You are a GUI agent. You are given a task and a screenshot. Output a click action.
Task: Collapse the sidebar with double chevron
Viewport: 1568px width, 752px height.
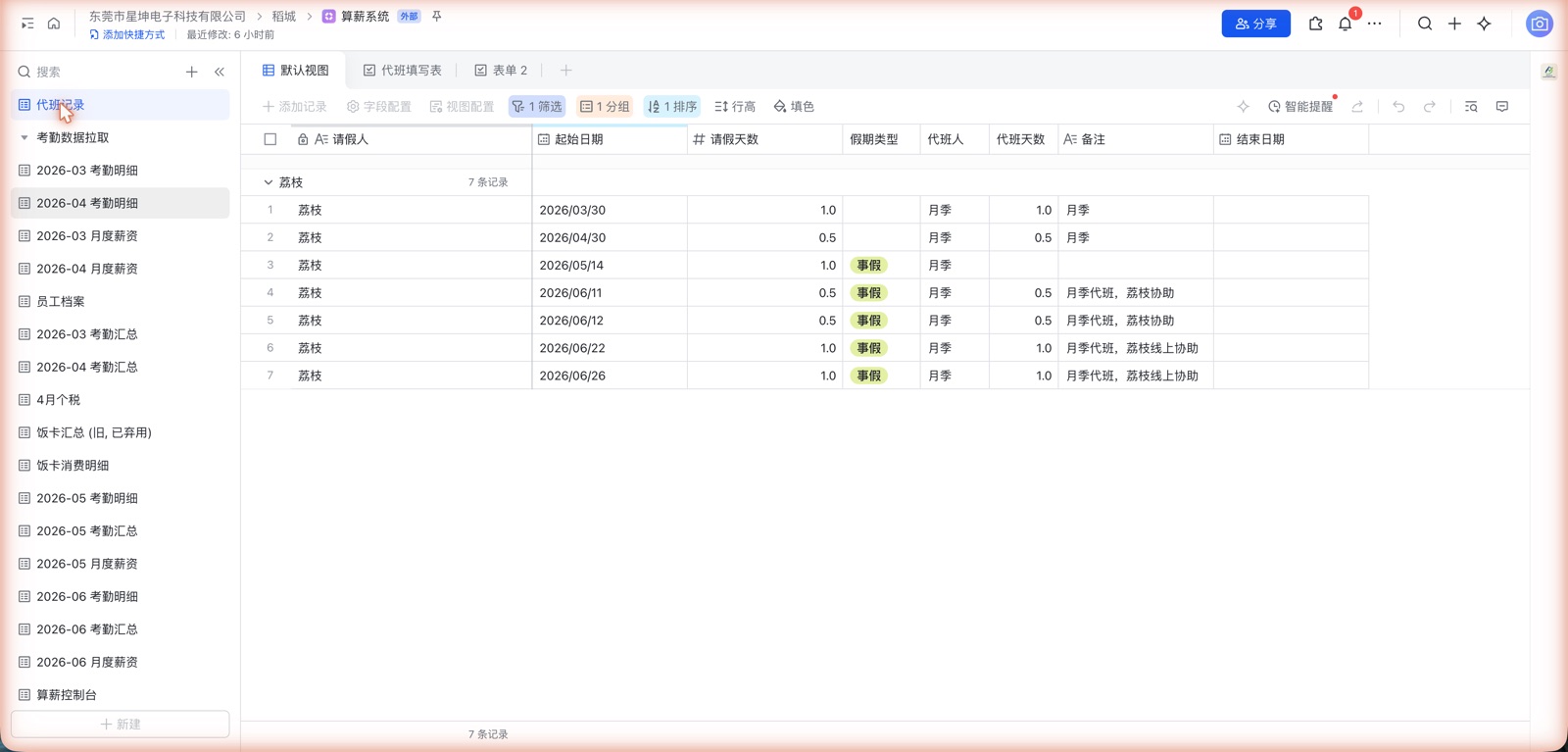tap(220, 72)
